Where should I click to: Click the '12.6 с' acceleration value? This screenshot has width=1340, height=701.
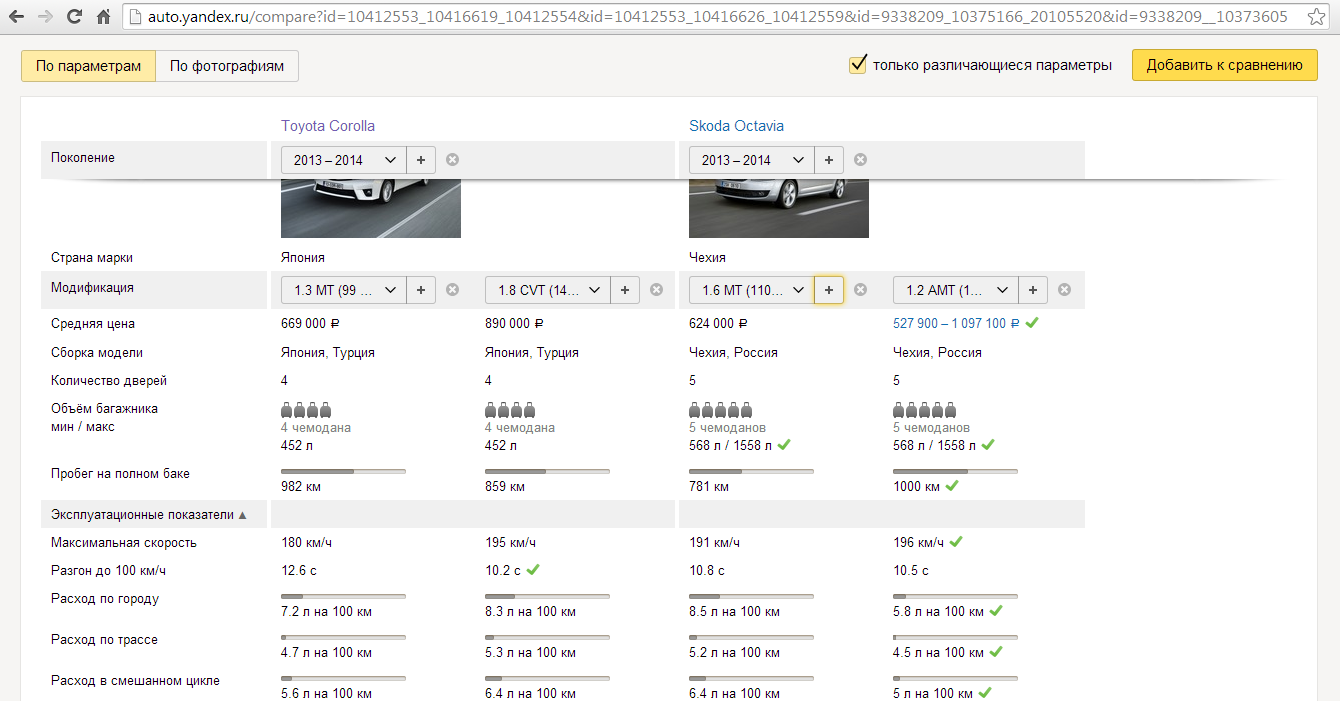(298, 571)
